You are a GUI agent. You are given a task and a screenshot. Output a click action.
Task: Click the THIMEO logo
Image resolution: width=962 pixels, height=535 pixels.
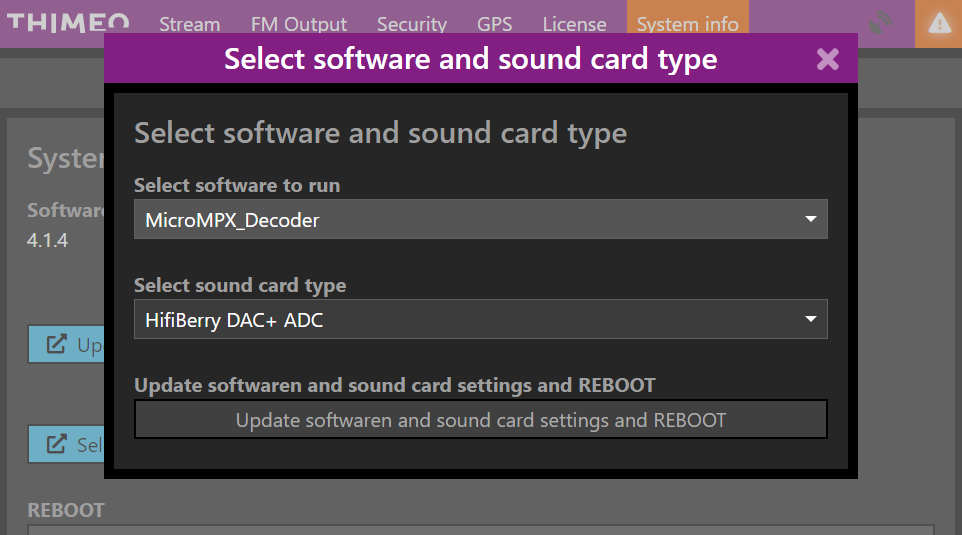(x=68, y=23)
